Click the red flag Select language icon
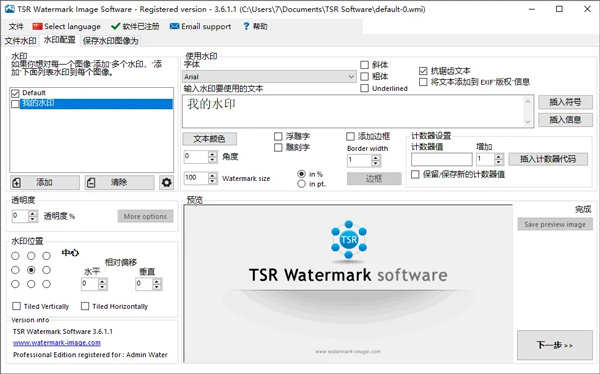600x374 pixels. [x=37, y=26]
